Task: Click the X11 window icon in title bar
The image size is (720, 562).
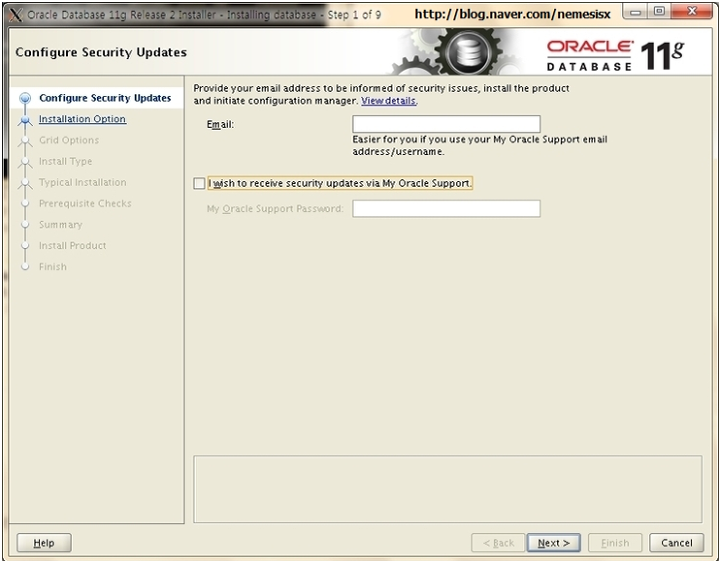Action: tap(16, 15)
